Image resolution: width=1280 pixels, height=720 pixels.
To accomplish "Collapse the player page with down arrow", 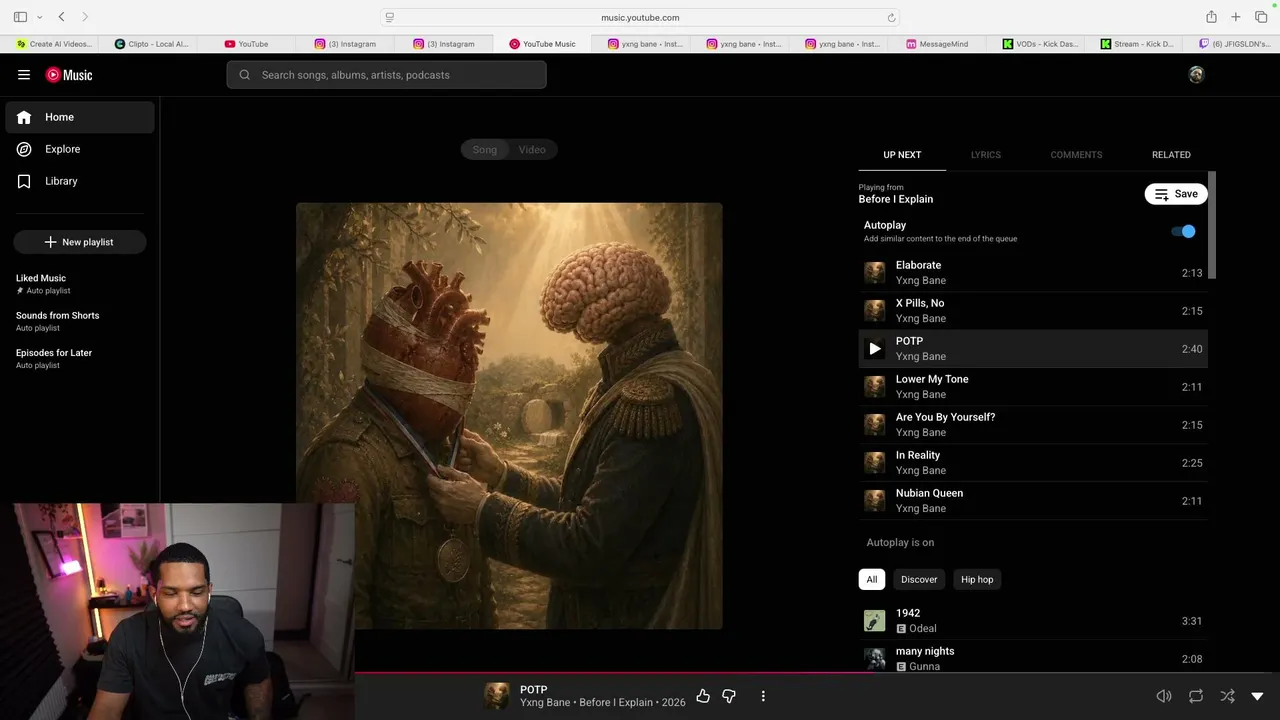I will tap(1258, 696).
